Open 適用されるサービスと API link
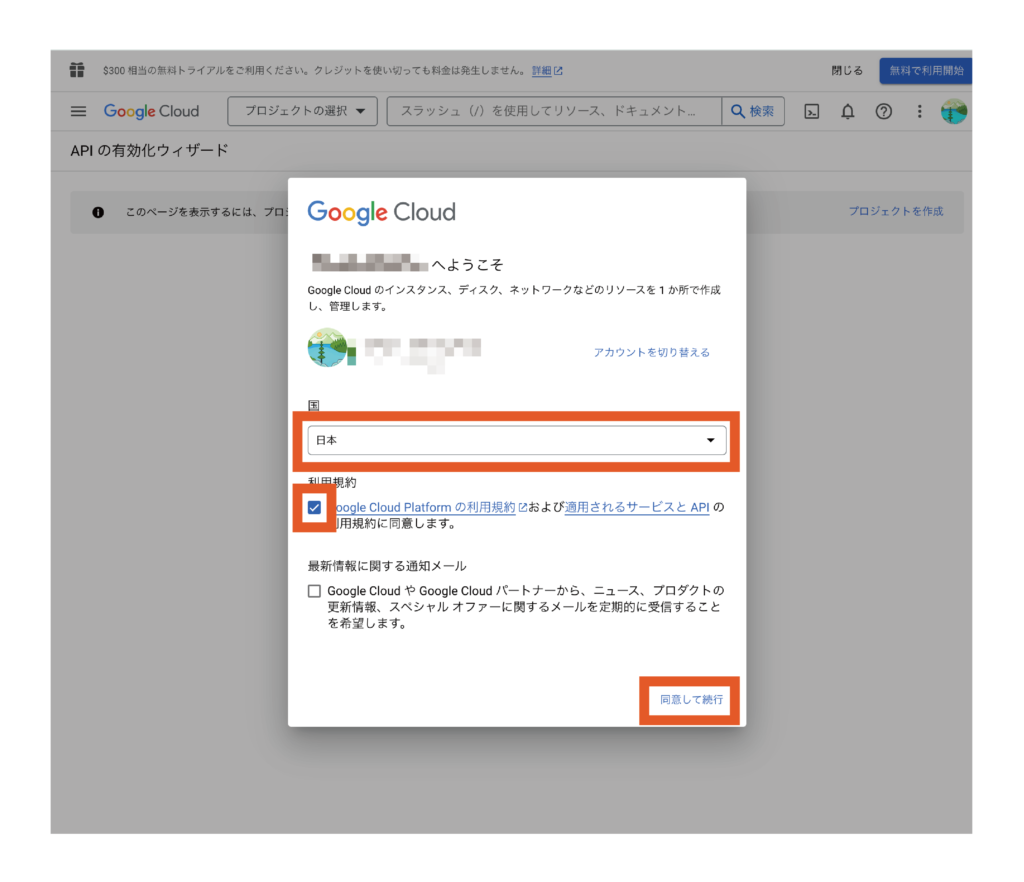The width and height of the screenshot is (1024, 882). coord(637,507)
